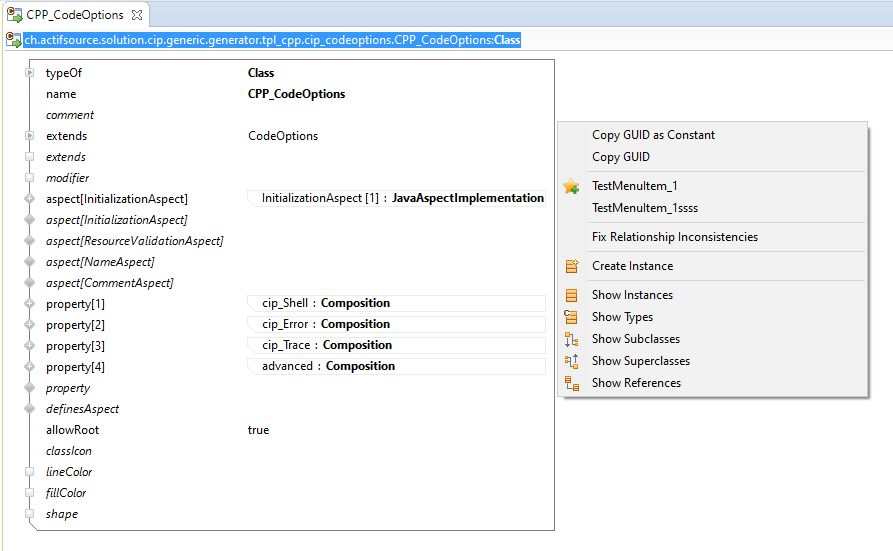Click the selected fully qualified resource path

coord(272,40)
